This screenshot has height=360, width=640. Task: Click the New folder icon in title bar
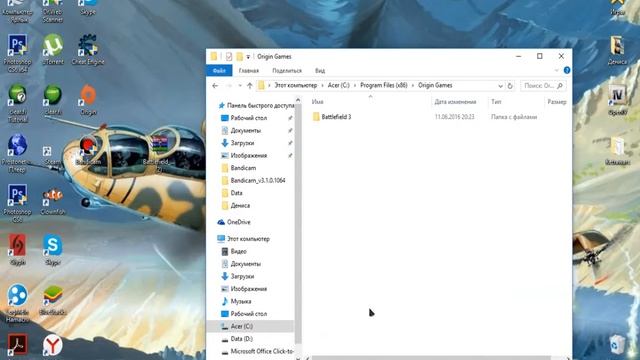240,56
